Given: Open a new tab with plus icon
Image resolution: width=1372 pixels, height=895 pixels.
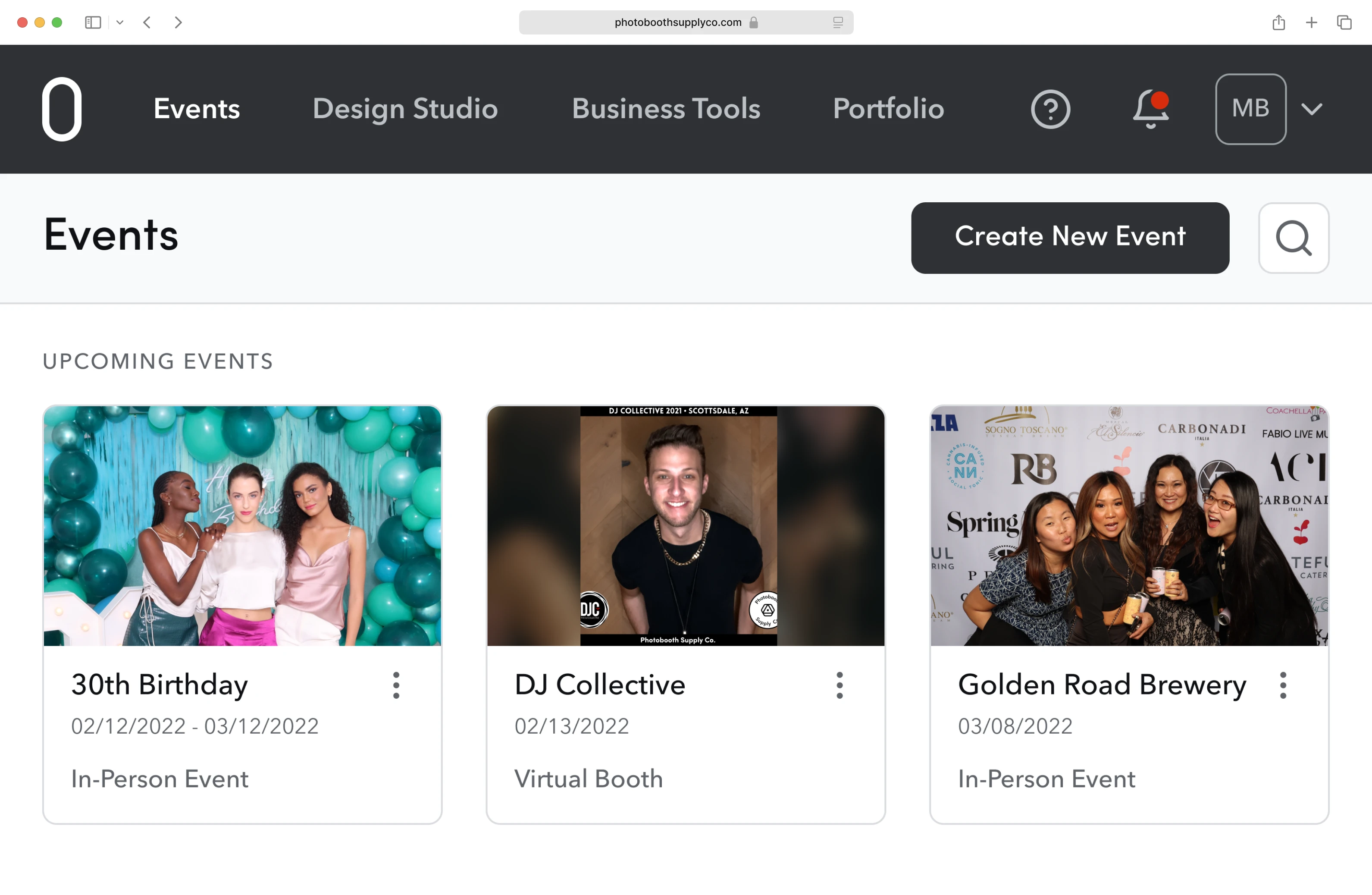Looking at the screenshot, I should point(1312,22).
